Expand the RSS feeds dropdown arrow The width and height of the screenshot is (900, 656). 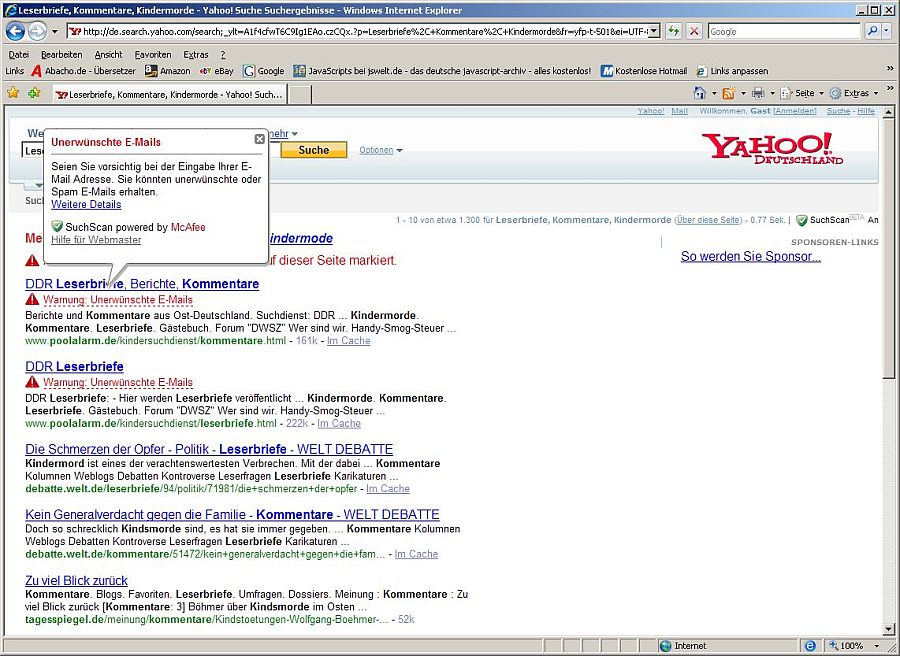pos(743,93)
